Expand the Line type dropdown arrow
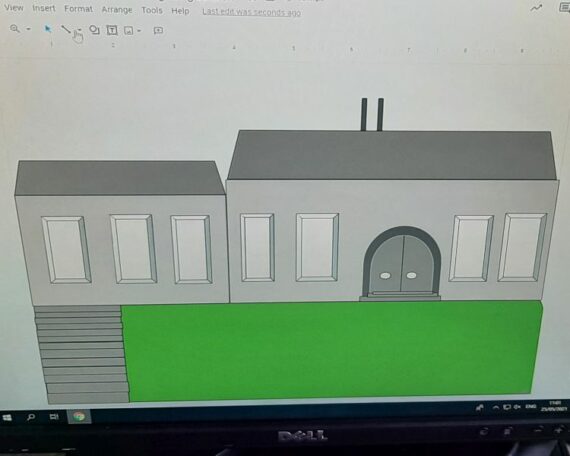 [x=79, y=29]
